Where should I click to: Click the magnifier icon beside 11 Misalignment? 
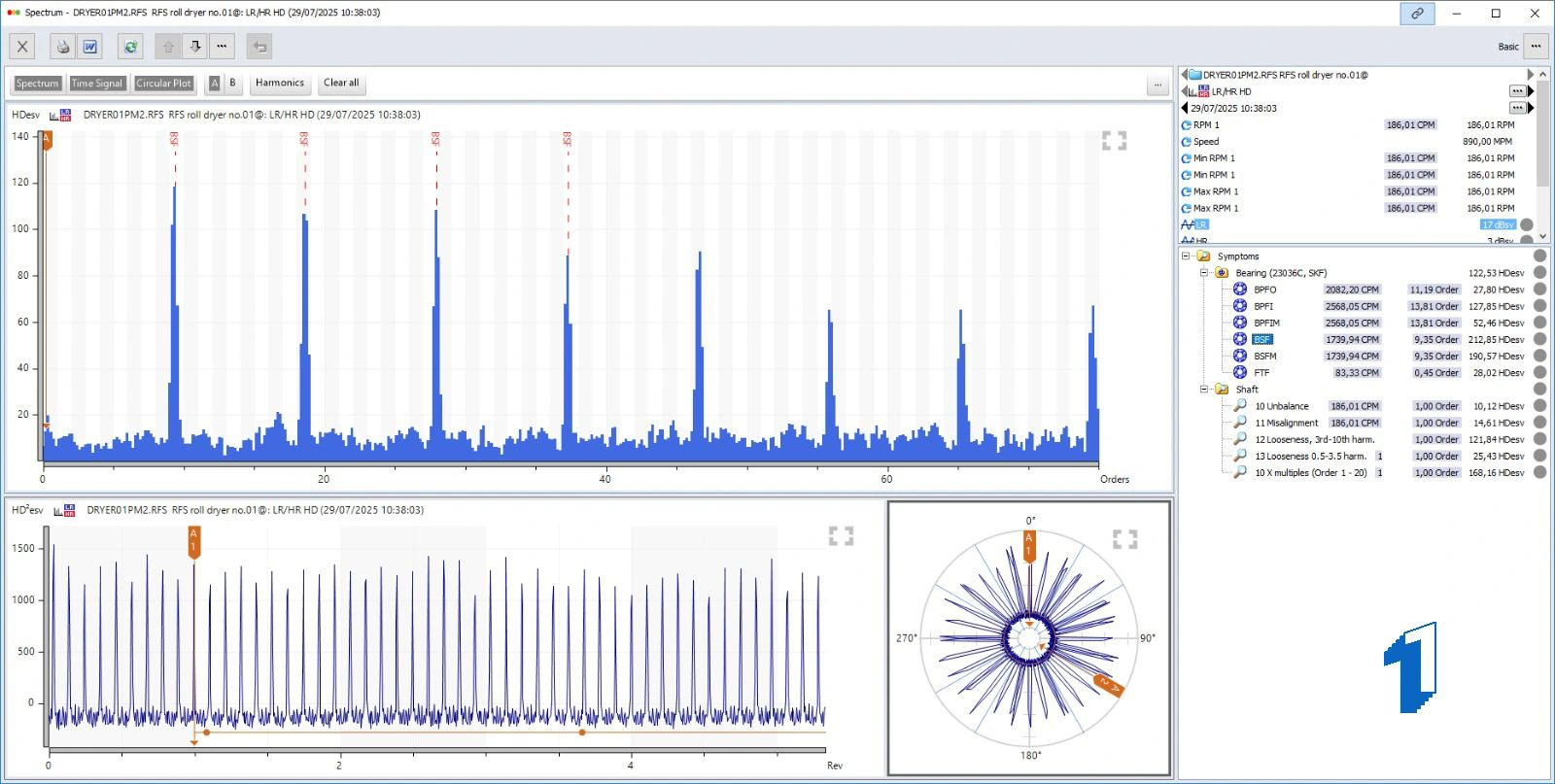click(1240, 423)
